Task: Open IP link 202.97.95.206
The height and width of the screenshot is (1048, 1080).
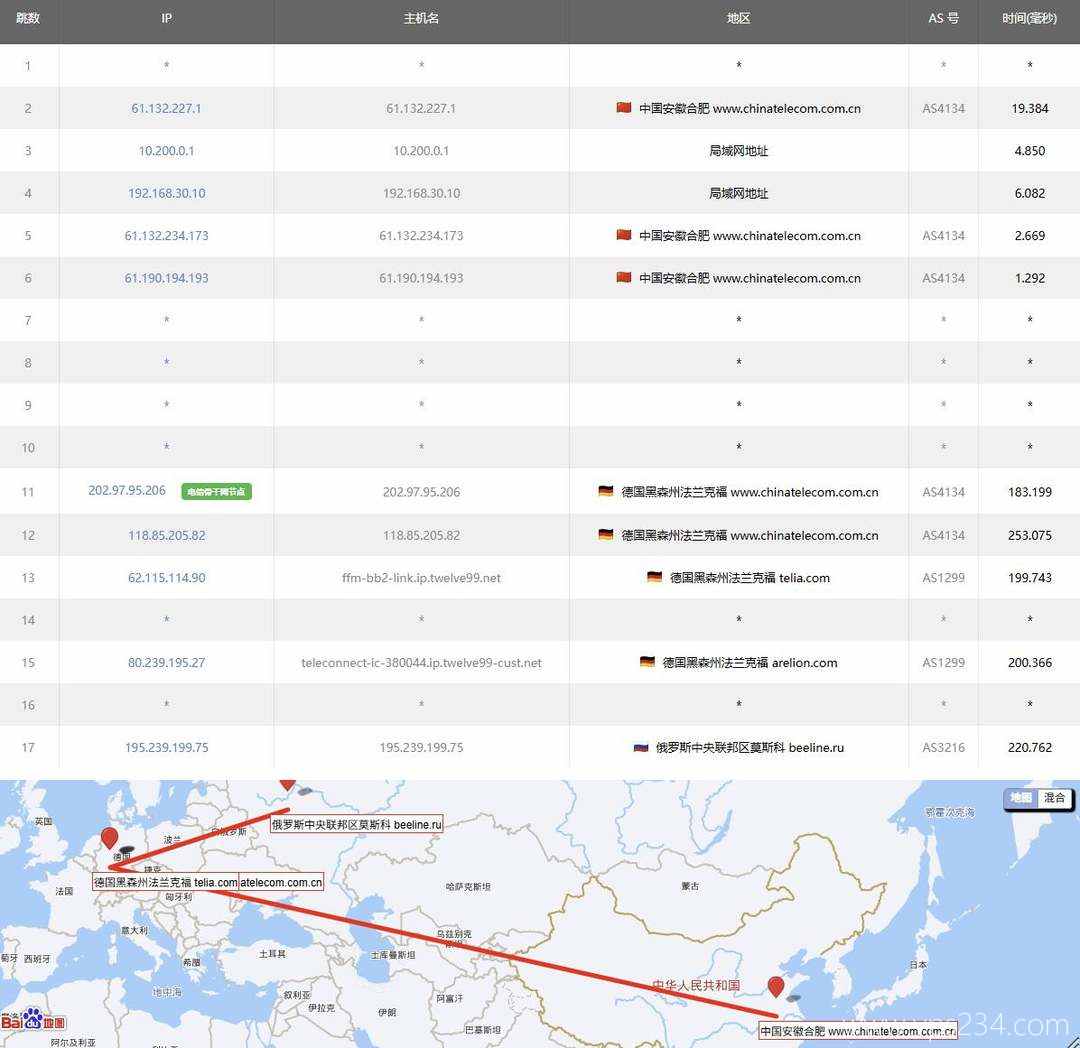Action: click(127, 490)
